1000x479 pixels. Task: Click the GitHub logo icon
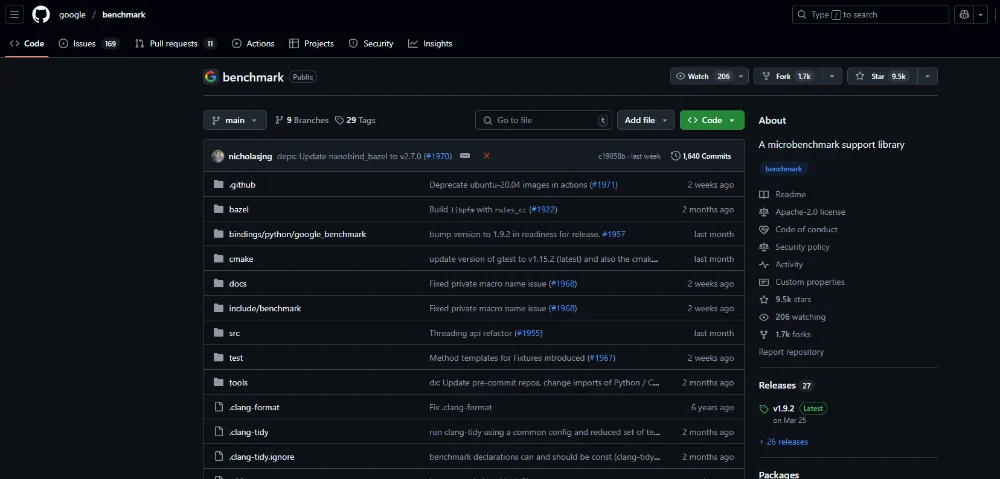tap(41, 15)
